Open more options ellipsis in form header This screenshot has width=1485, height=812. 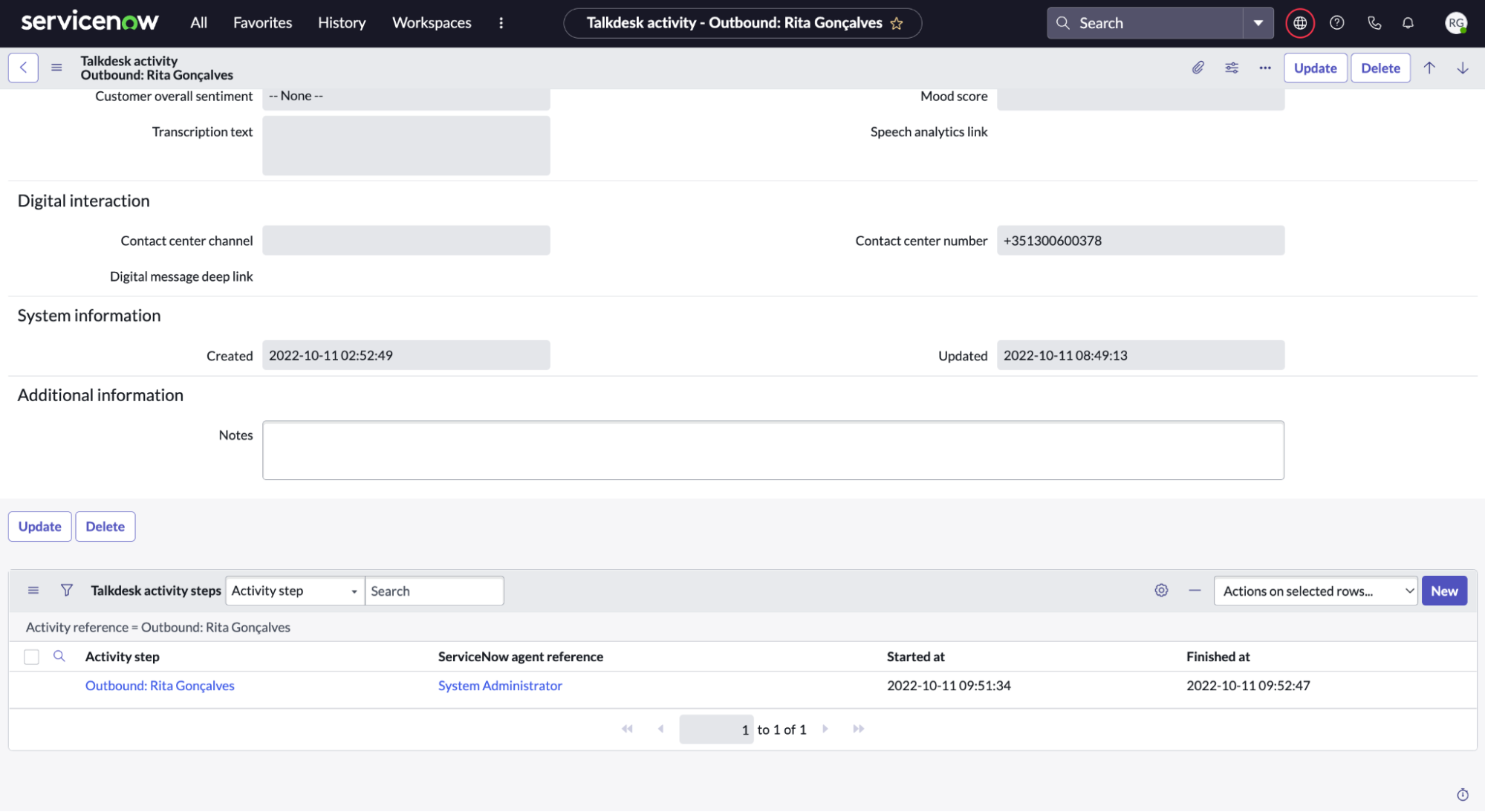pos(1265,68)
